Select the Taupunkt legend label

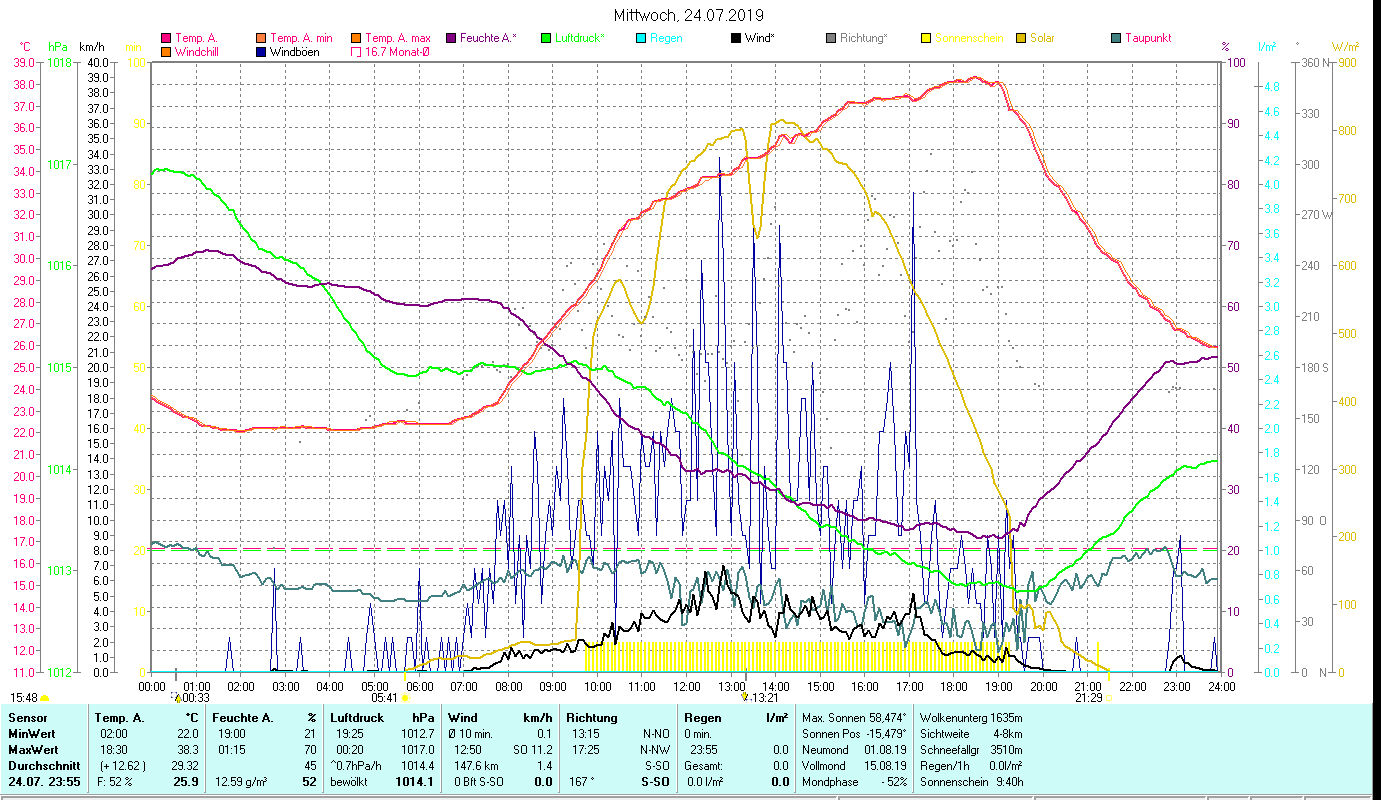tap(1147, 38)
